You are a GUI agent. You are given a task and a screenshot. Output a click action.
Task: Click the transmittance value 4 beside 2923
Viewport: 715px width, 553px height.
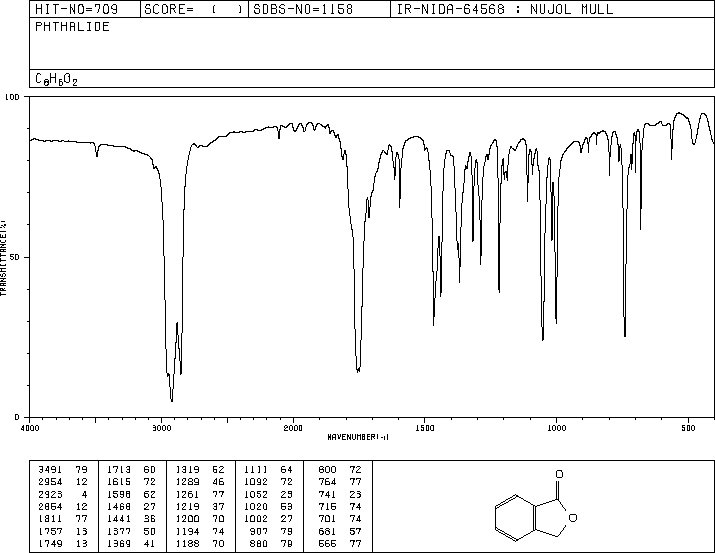pyautogui.click(x=84, y=494)
